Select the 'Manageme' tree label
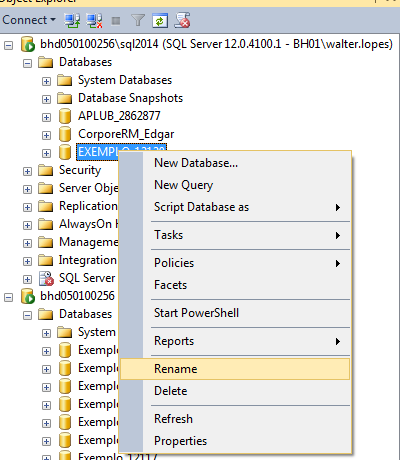The image size is (400, 460). [x=89, y=242]
